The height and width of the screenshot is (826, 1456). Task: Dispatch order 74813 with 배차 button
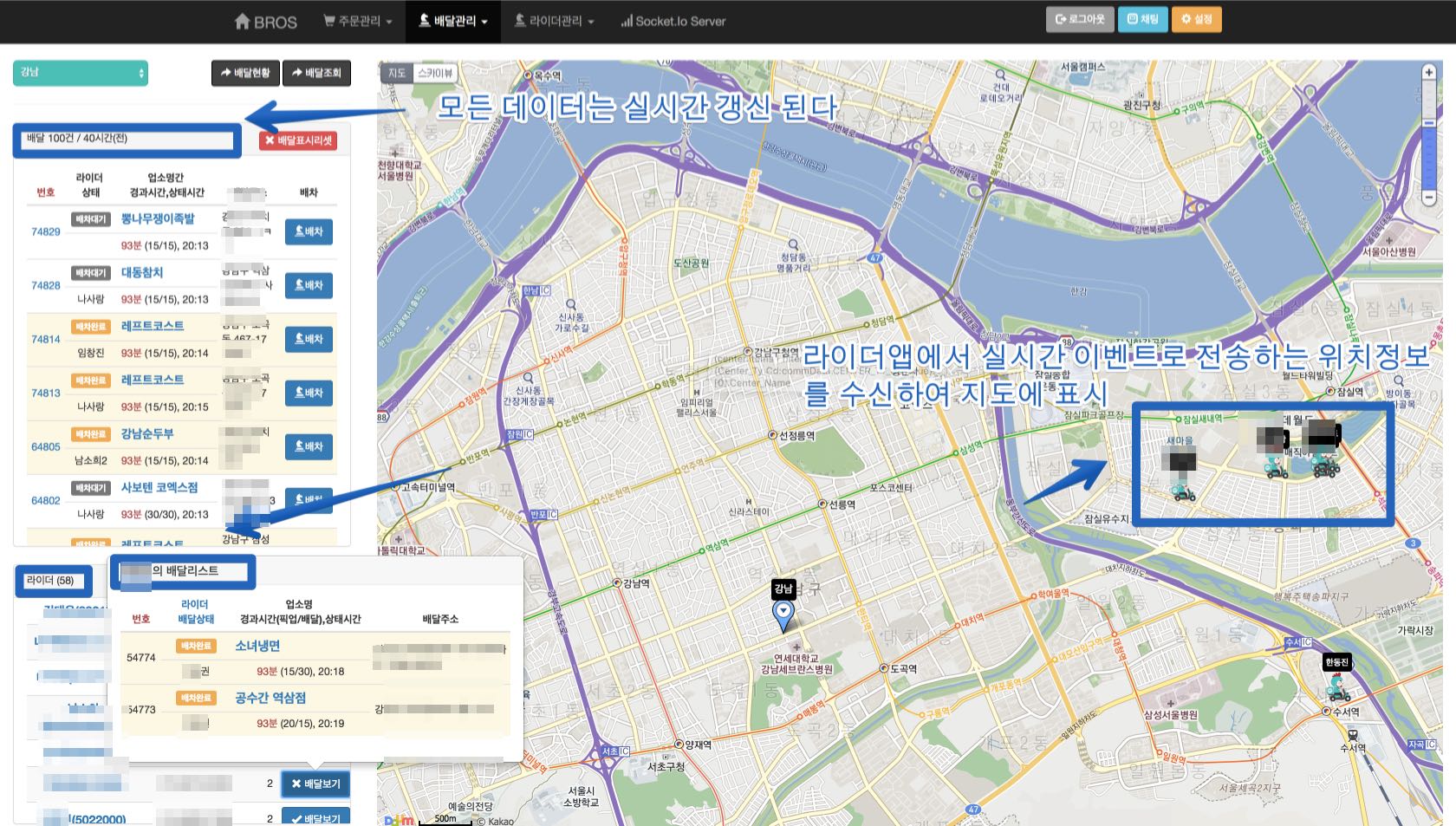(x=309, y=393)
